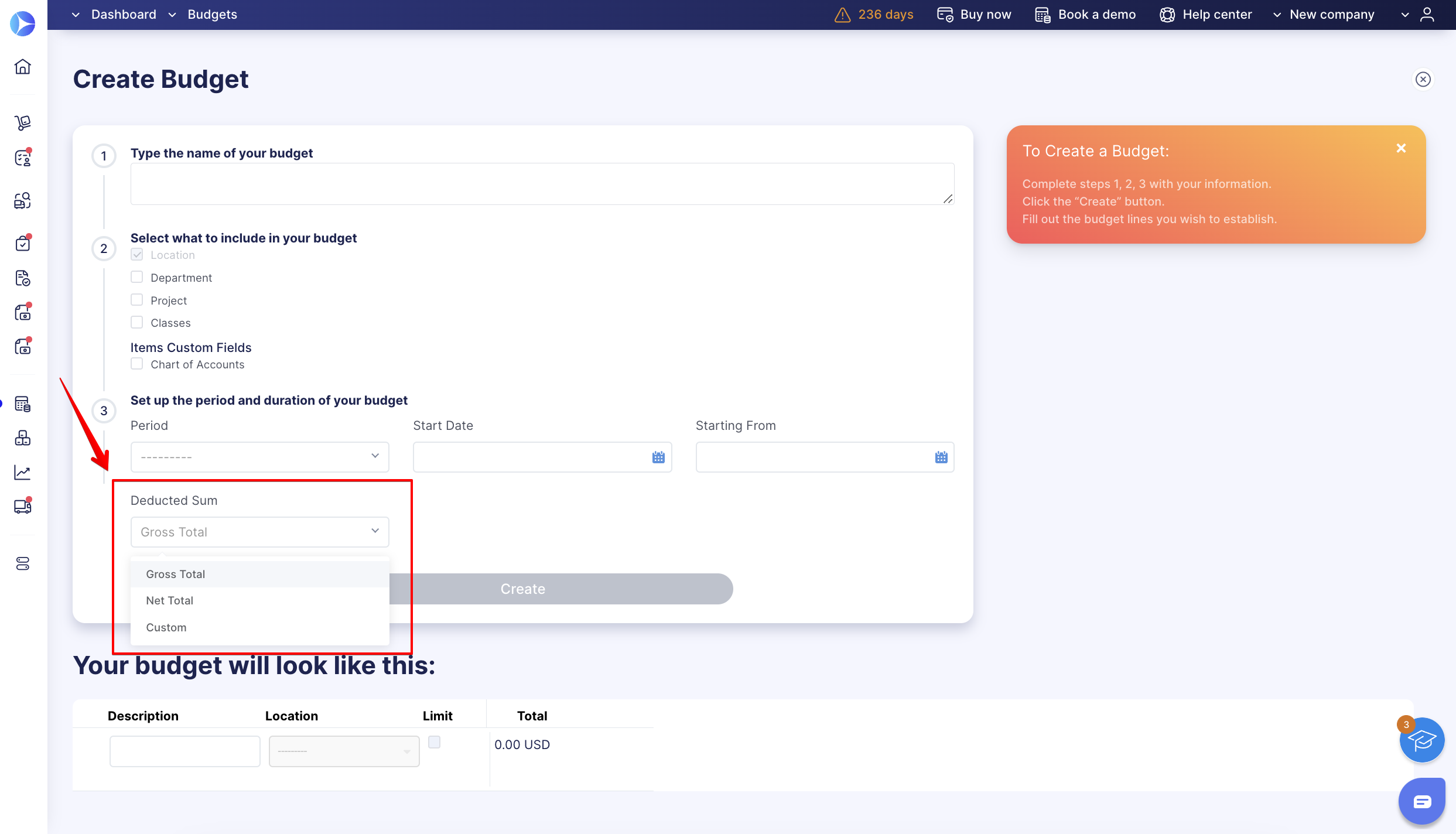Expand the Budgets chevron in top bar
The image size is (1456, 834).
172,15
